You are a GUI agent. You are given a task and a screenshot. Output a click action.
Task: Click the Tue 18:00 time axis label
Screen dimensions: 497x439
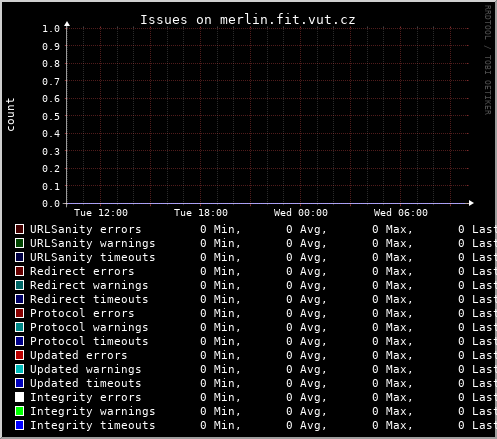[201, 213]
